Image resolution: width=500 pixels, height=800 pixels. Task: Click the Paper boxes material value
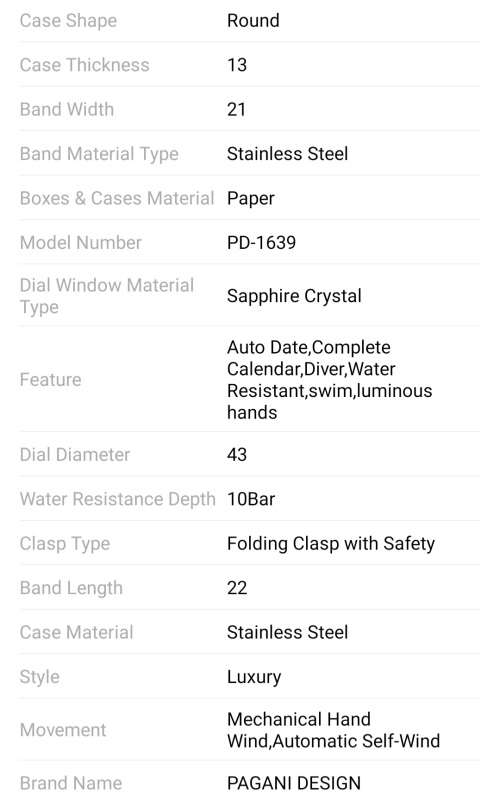coord(251,199)
